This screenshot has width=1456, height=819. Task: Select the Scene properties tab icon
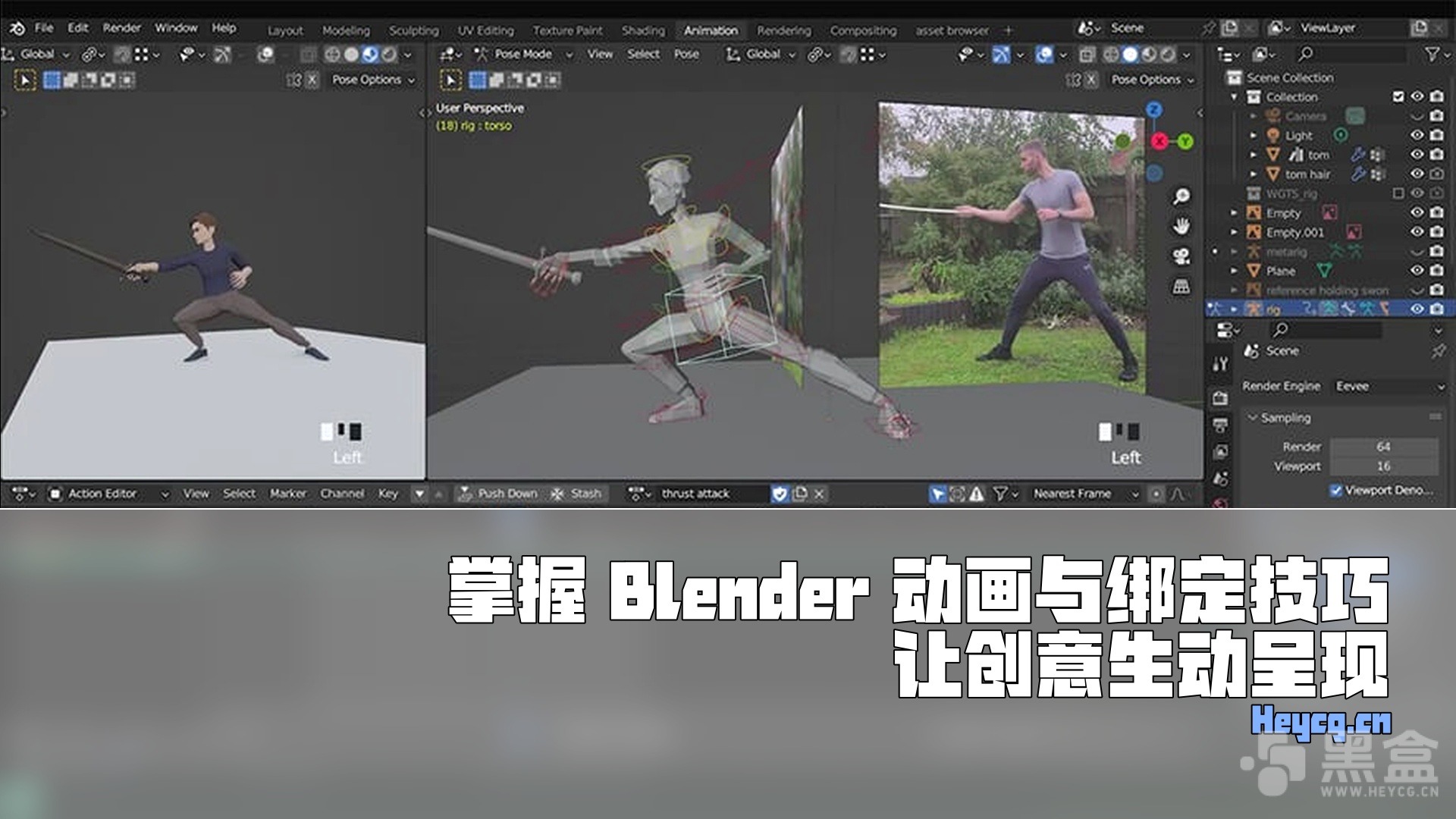[x=1220, y=479]
